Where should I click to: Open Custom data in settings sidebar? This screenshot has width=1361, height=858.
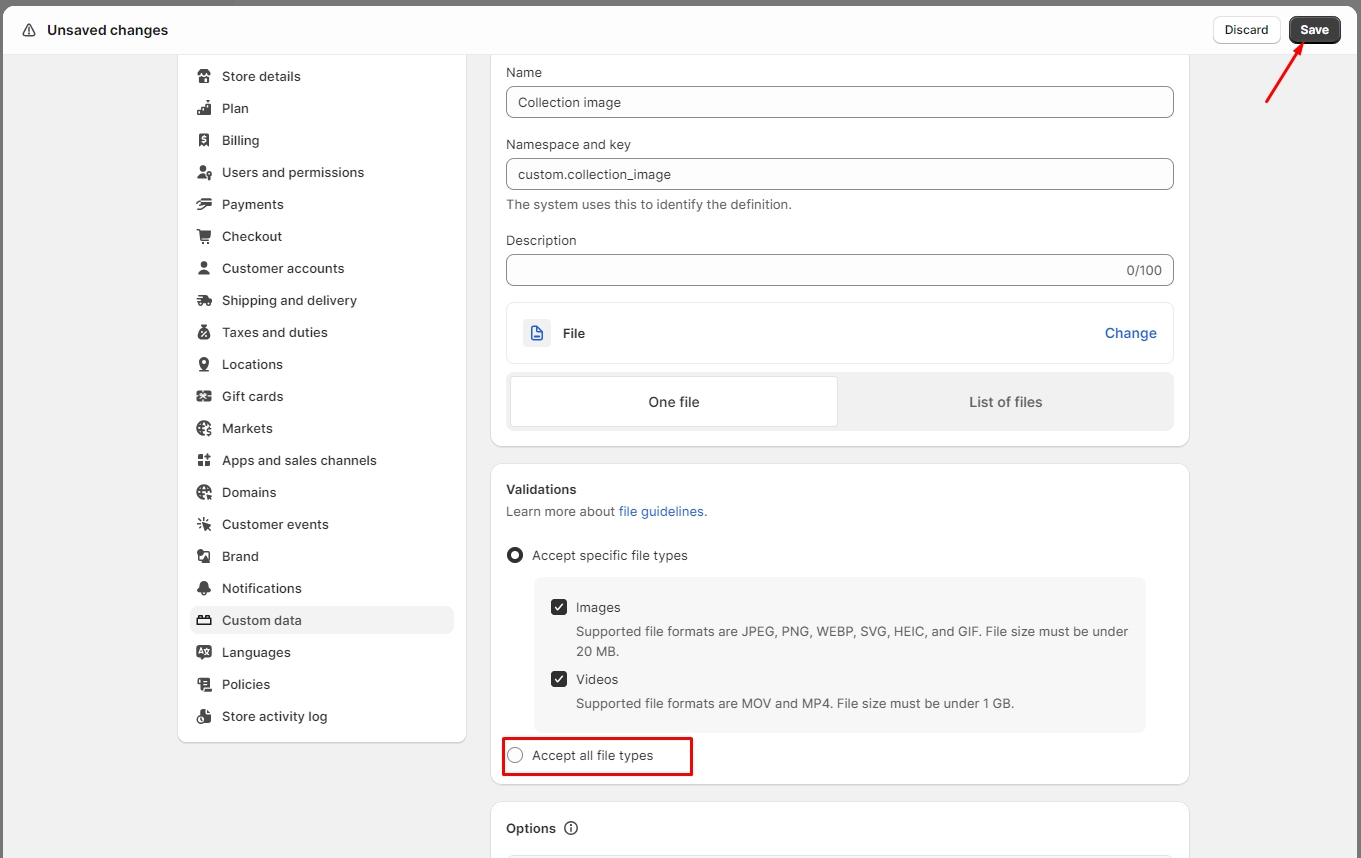click(x=262, y=620)
